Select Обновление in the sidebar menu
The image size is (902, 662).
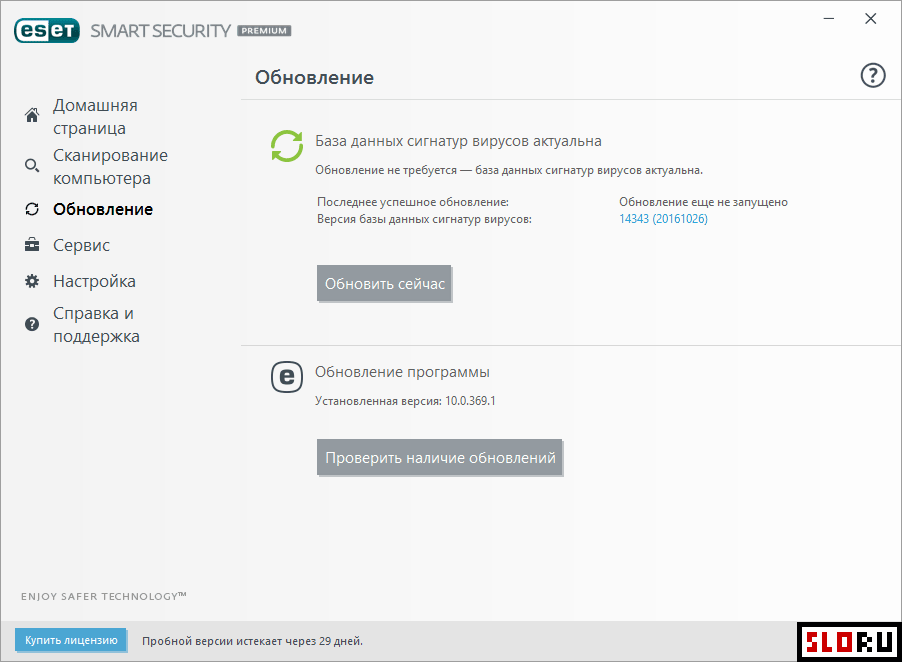pos(103,209)
